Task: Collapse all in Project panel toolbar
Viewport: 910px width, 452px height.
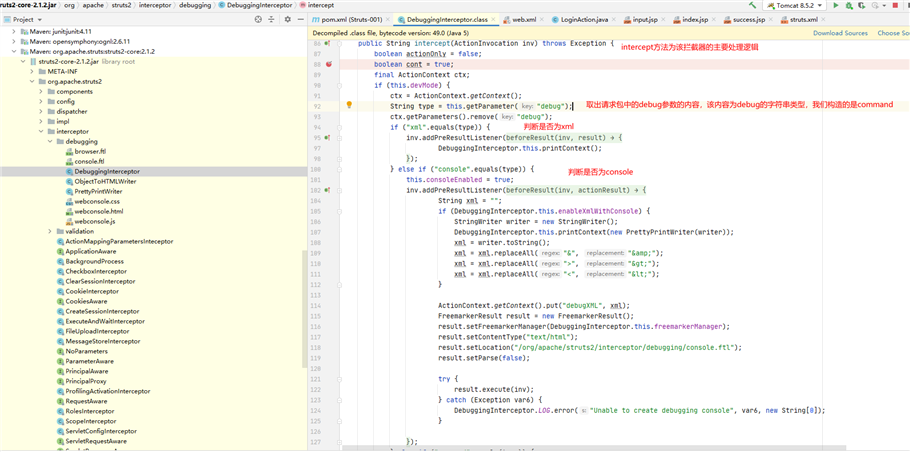Action: [x=271, y=19]
